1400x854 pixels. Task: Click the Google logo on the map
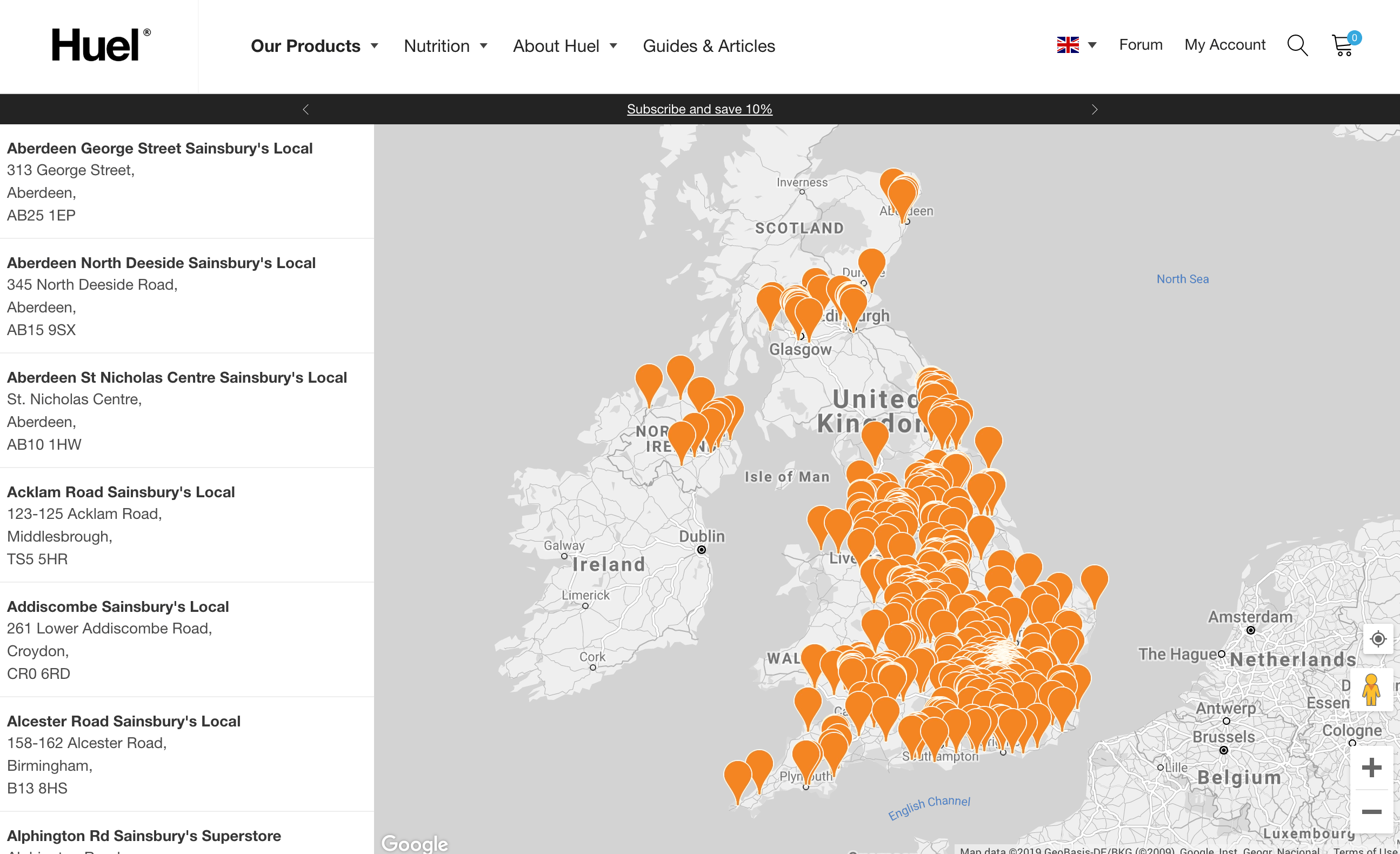414,843
